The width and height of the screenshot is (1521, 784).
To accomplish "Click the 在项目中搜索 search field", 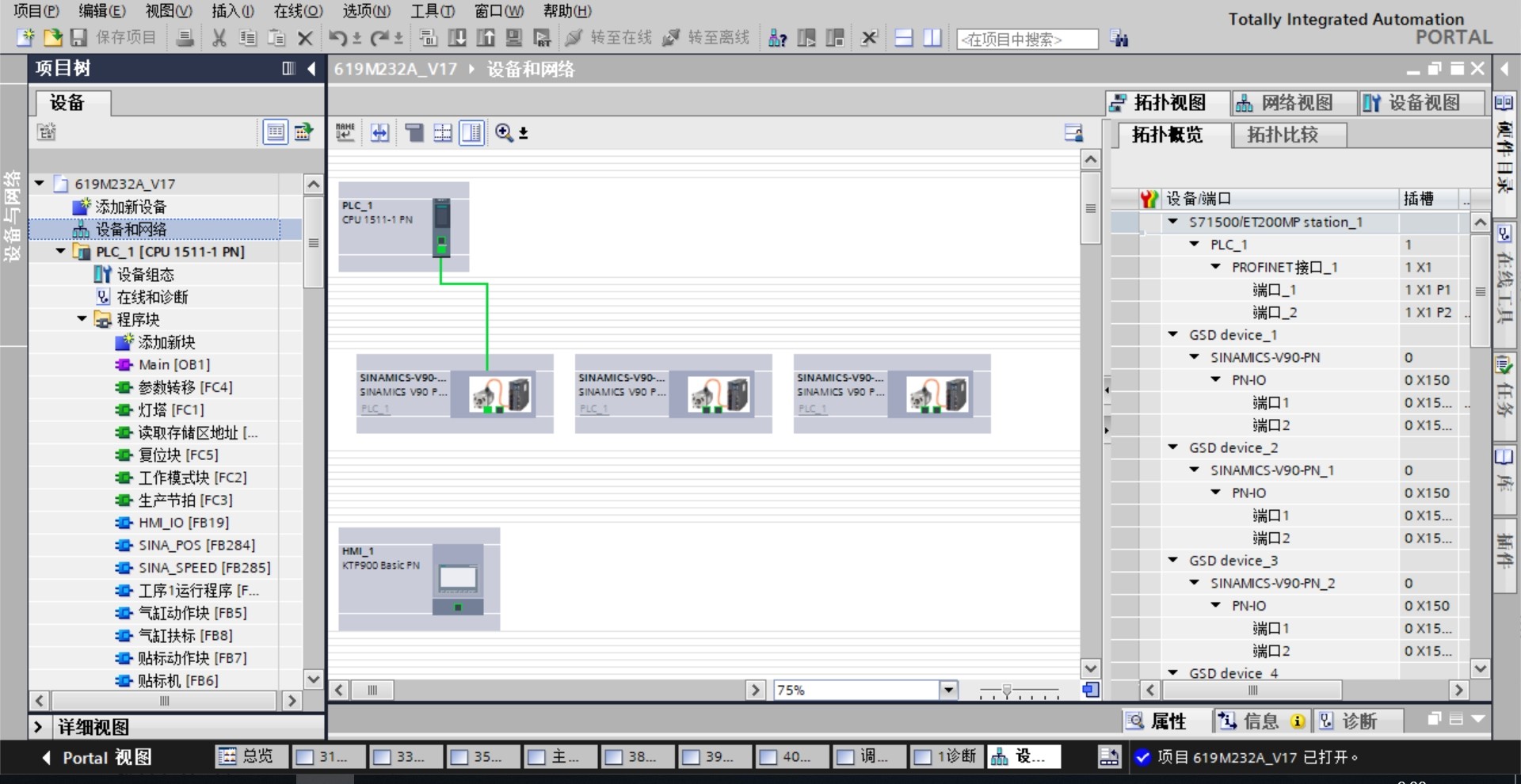I will (x=1027, y=39).
